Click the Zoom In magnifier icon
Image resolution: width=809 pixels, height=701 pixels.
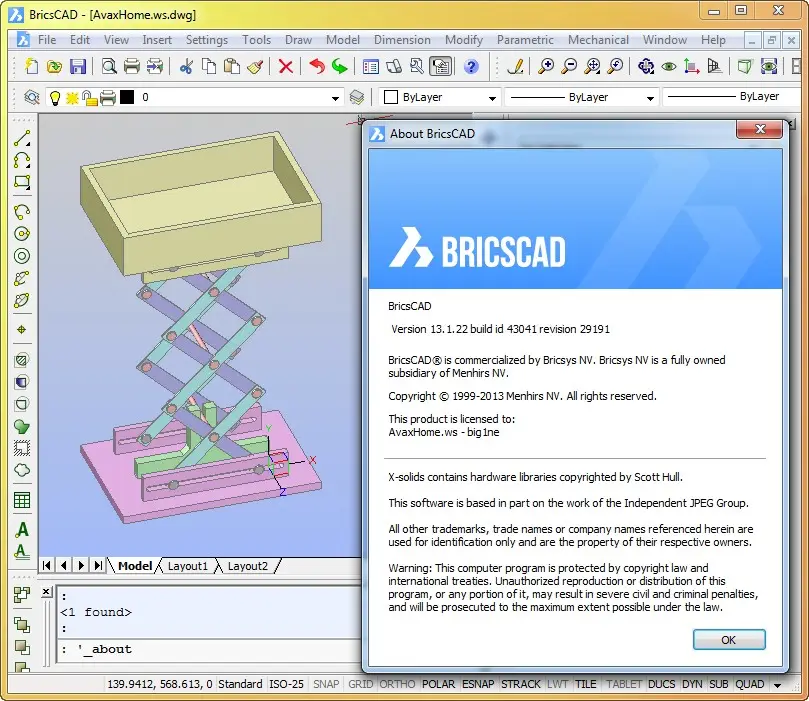pyautogui.click(x=546, y=67)
